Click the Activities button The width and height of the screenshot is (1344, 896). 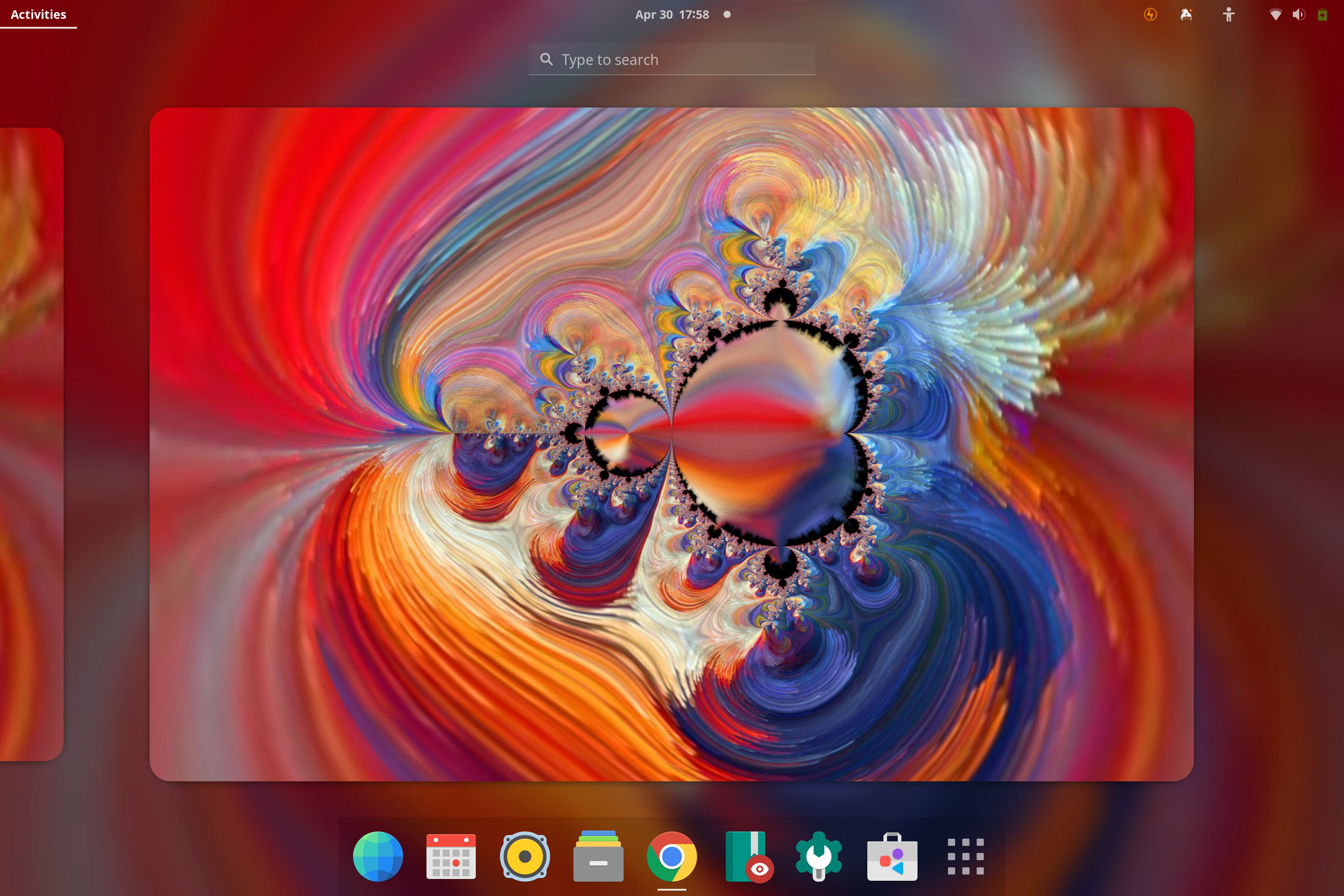38,14
